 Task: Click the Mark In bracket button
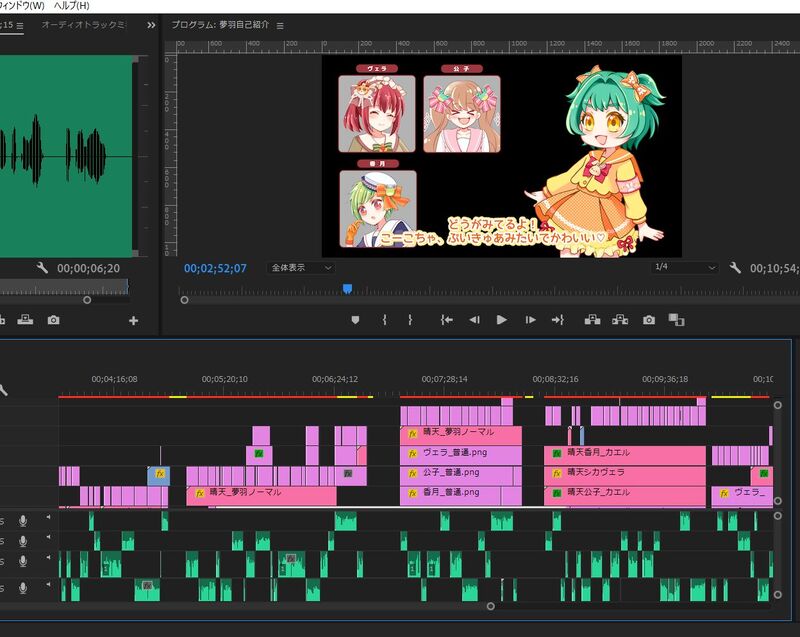pos(384,320)
